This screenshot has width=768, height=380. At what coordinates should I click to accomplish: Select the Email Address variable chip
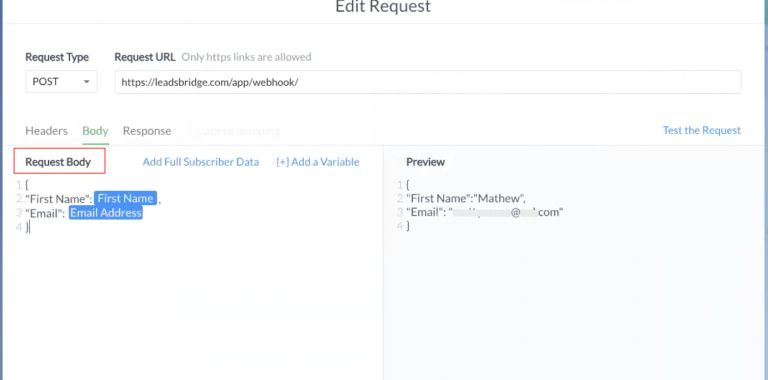106,213
